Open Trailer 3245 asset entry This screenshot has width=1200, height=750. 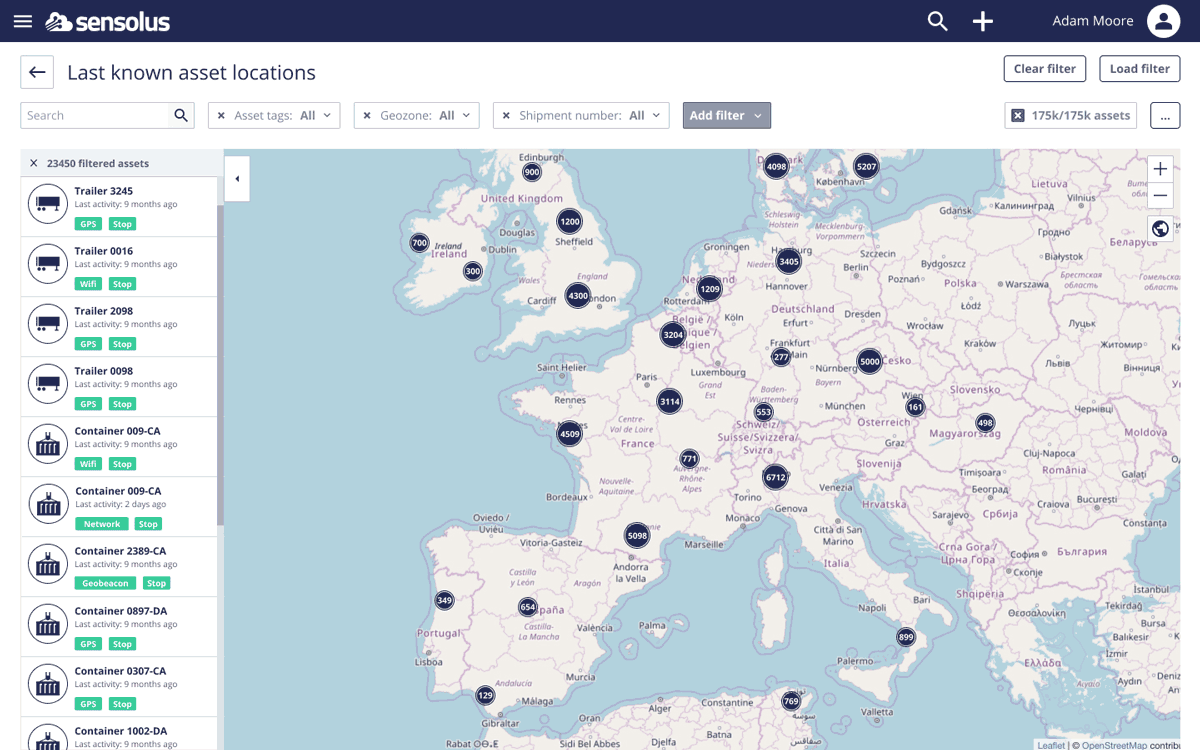point(119,207)
